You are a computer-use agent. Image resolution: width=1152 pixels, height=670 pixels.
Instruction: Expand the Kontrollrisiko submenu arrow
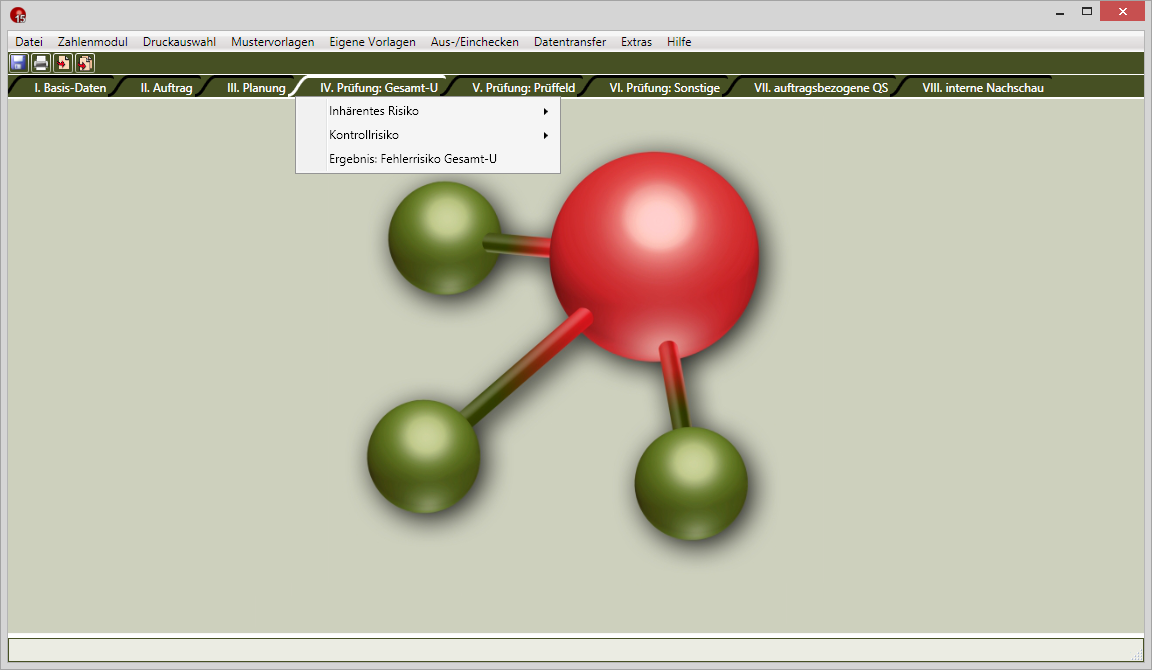coord(546,135)
